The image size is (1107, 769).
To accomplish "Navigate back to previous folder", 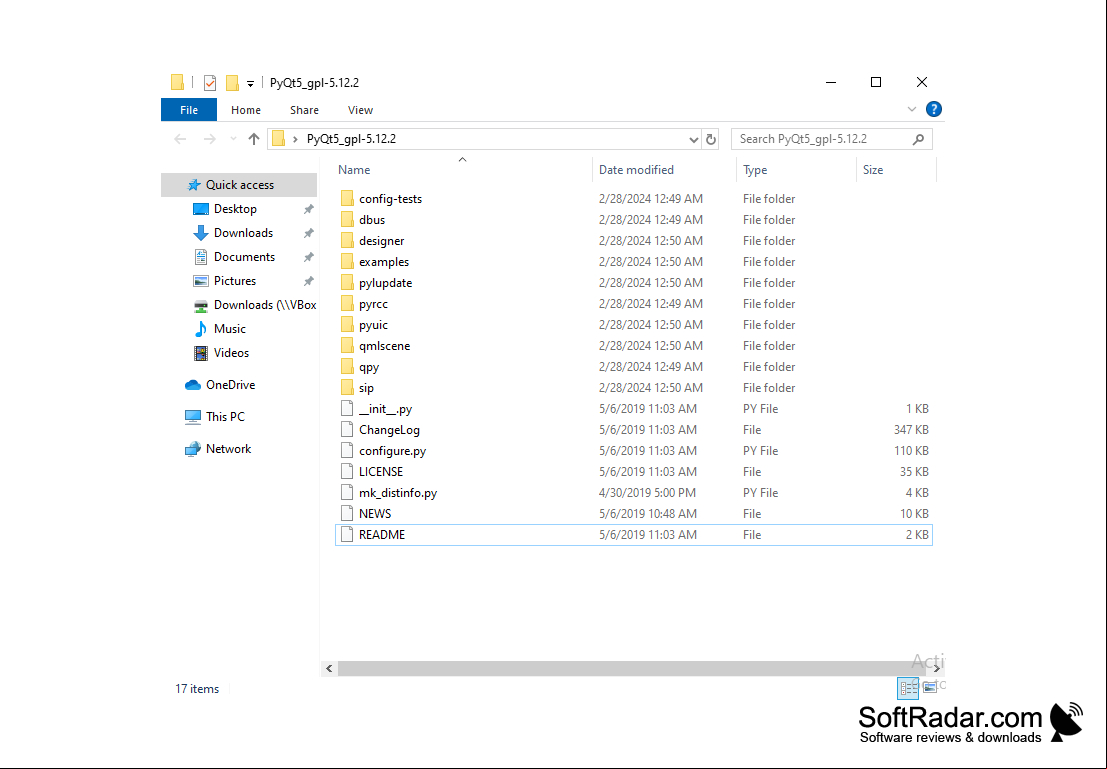I will click(180, 139).
